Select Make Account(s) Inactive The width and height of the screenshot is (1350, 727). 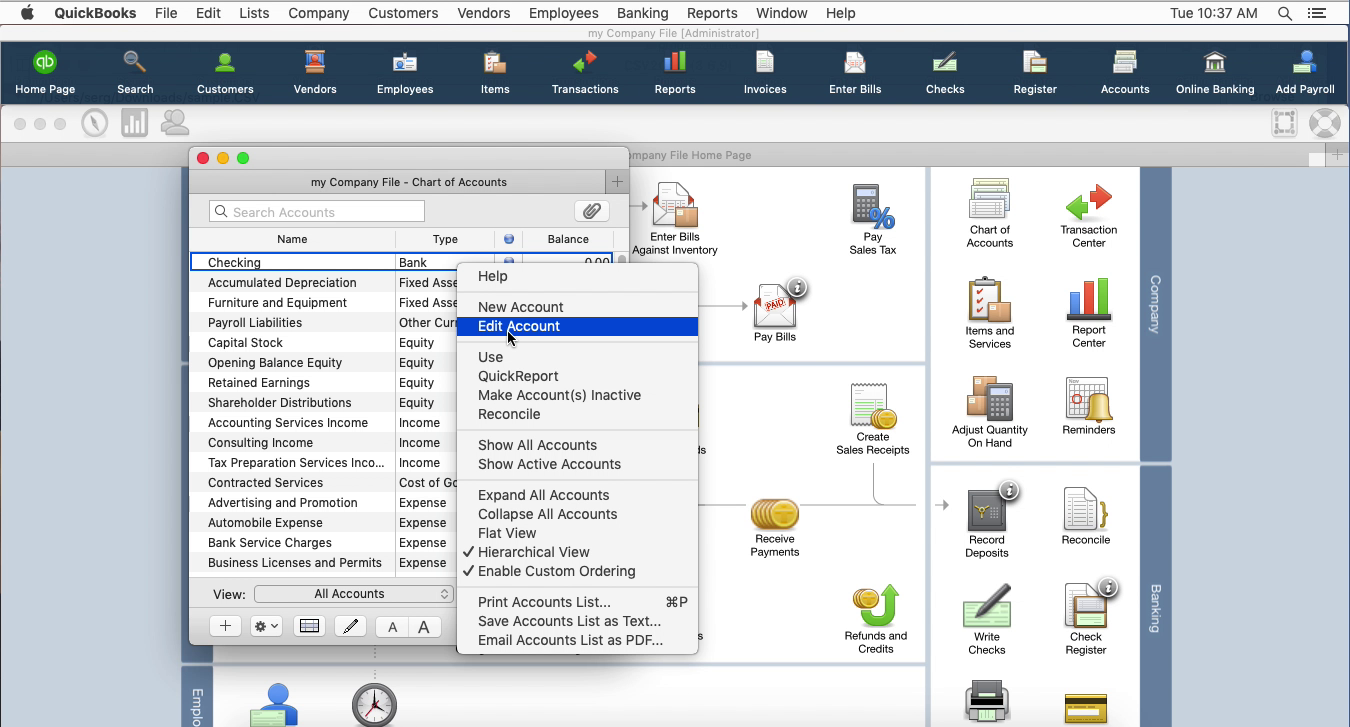(577, 395)
